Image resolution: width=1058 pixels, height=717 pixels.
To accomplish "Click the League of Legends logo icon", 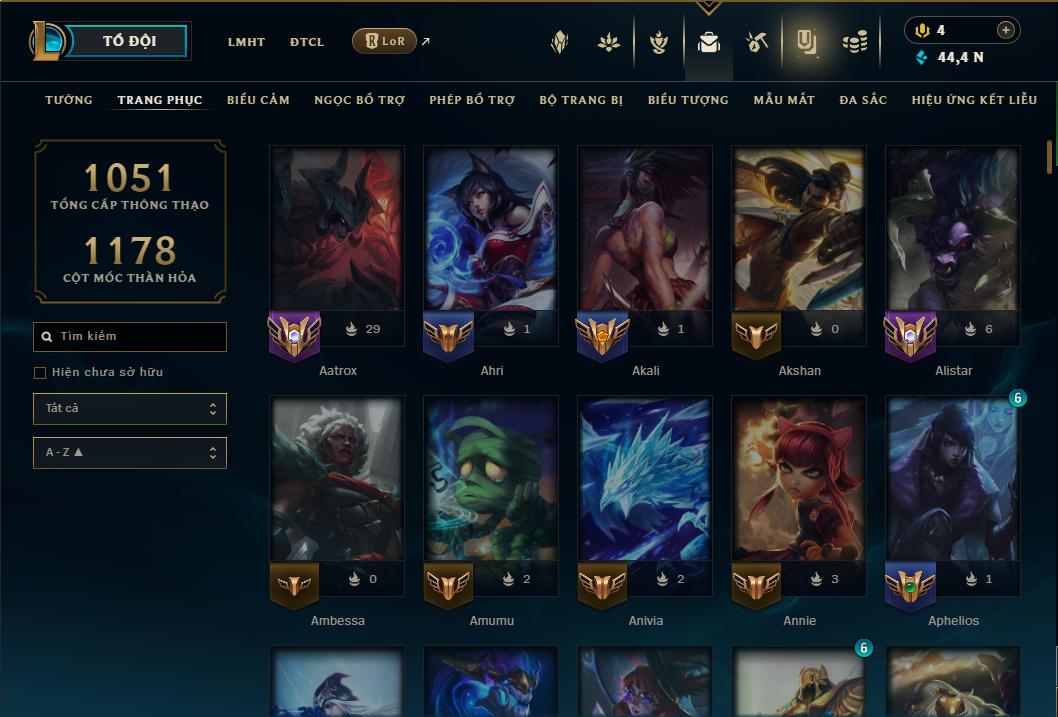I will 47,41.
